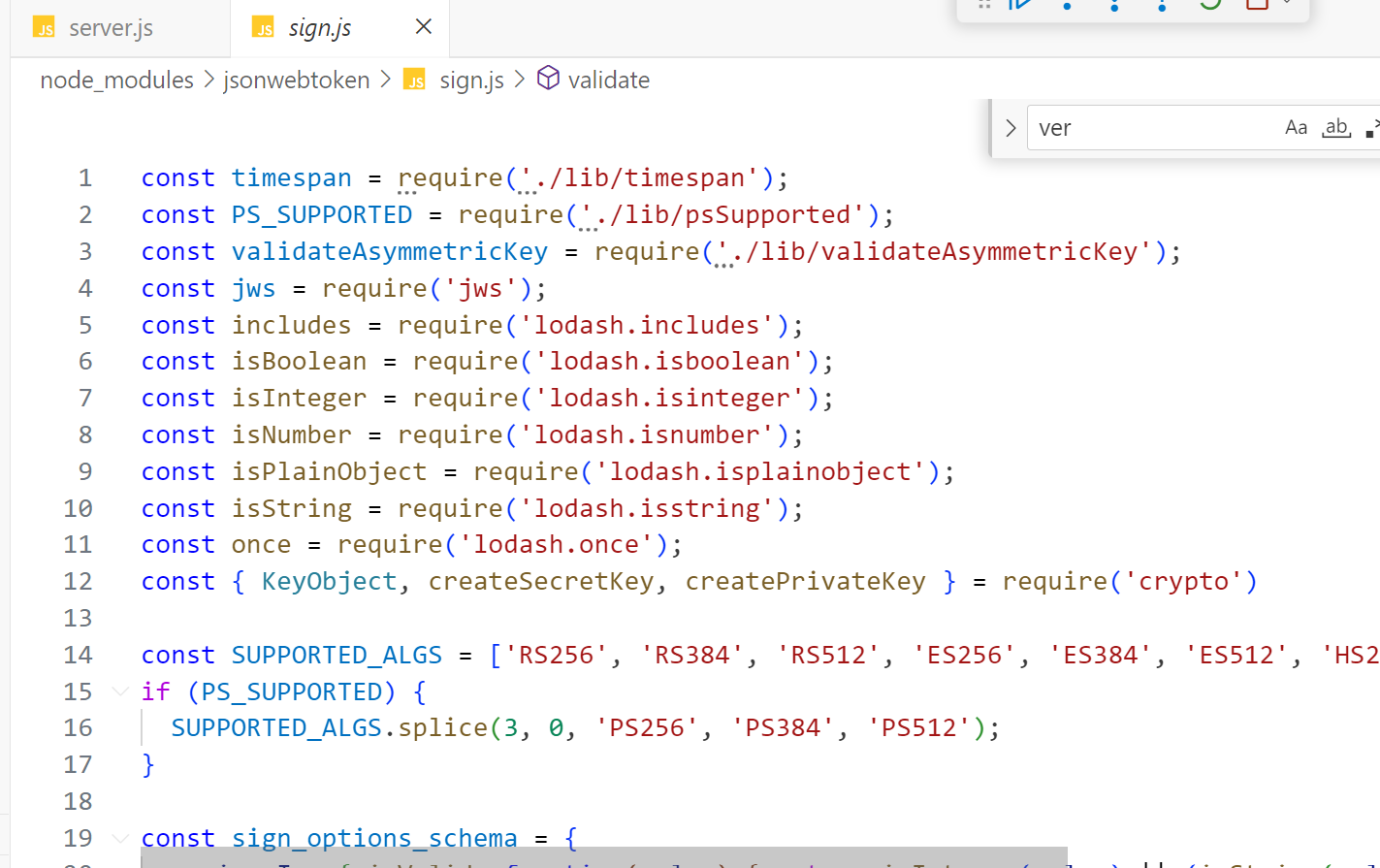The image size is (1380, 868).
Task: Click the 'timespan' variable on line 1
Action: (291, 178)
